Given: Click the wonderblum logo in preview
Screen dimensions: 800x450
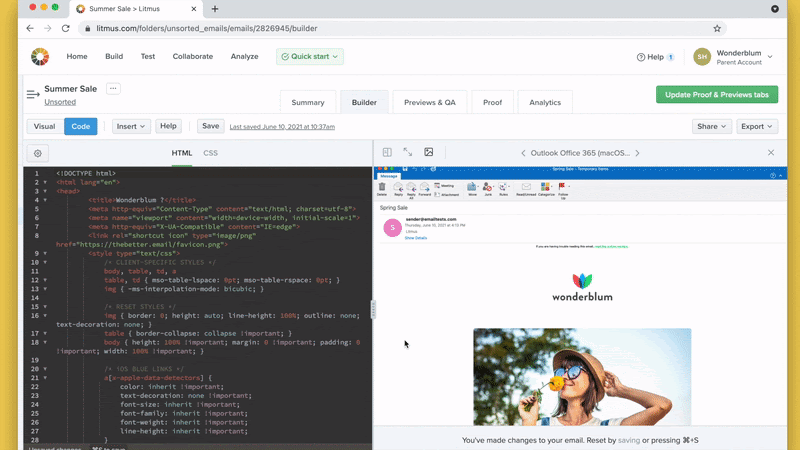Looking at the screenshot, I should (582, 288).
